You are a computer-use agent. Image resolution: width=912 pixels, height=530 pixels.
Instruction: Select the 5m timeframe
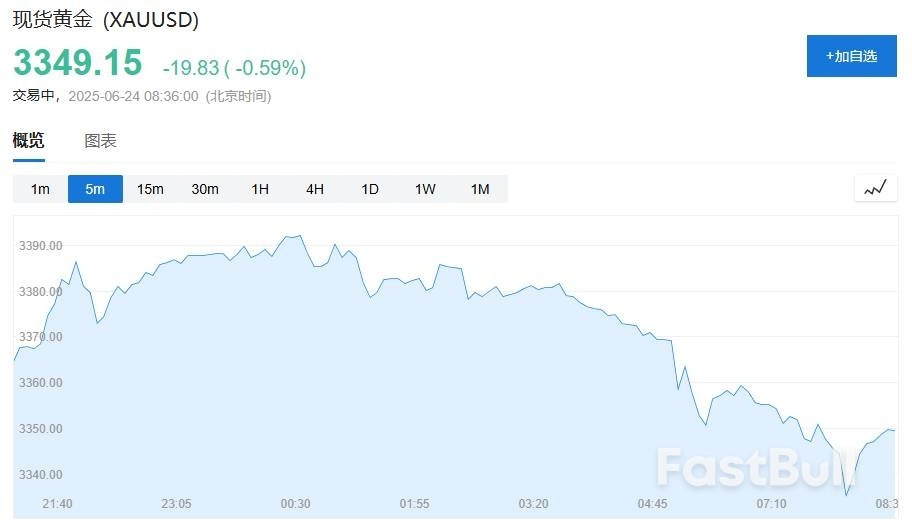[95, 189]
